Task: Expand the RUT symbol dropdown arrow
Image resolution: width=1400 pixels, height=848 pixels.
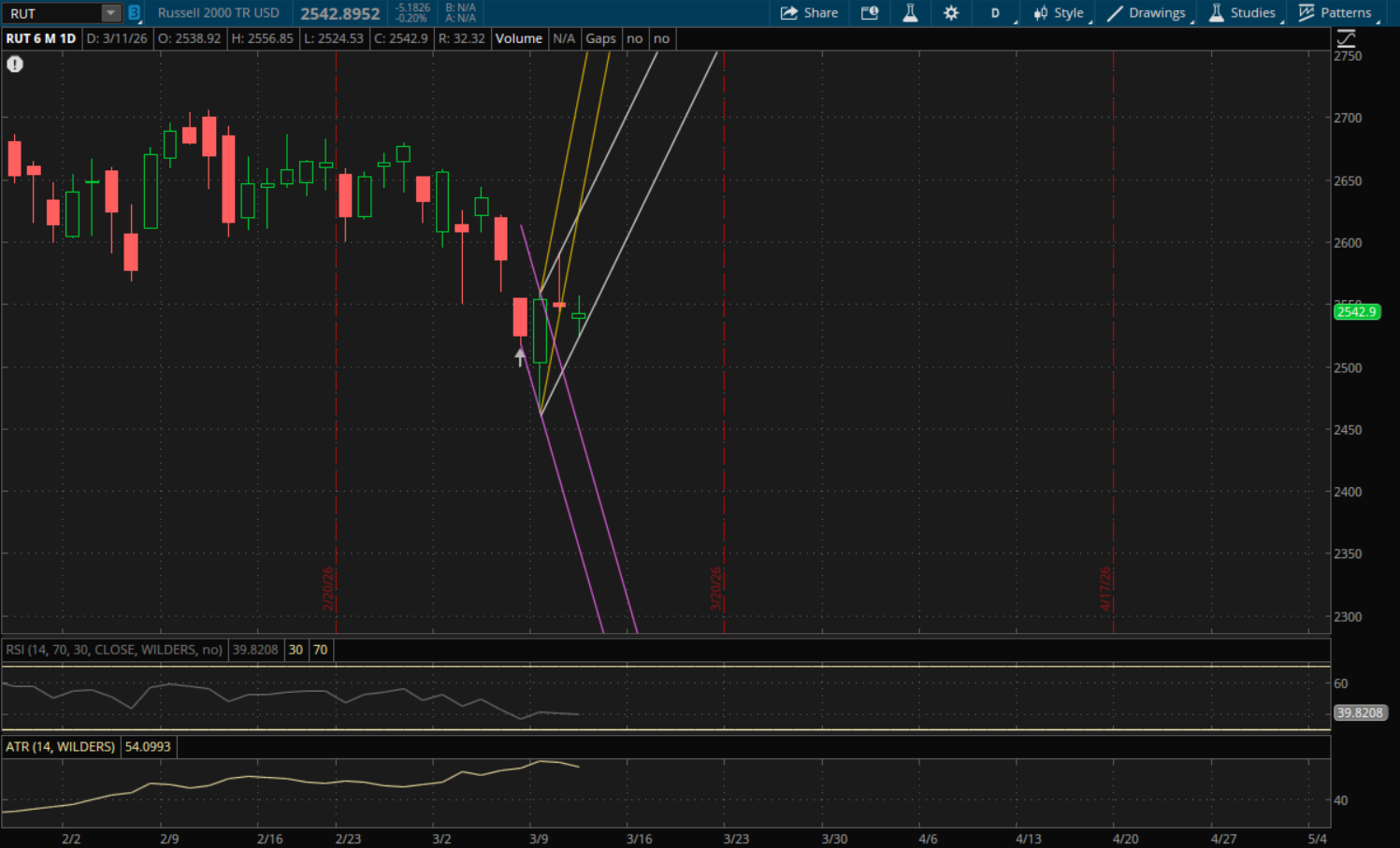Action: (x=110, y=13)
